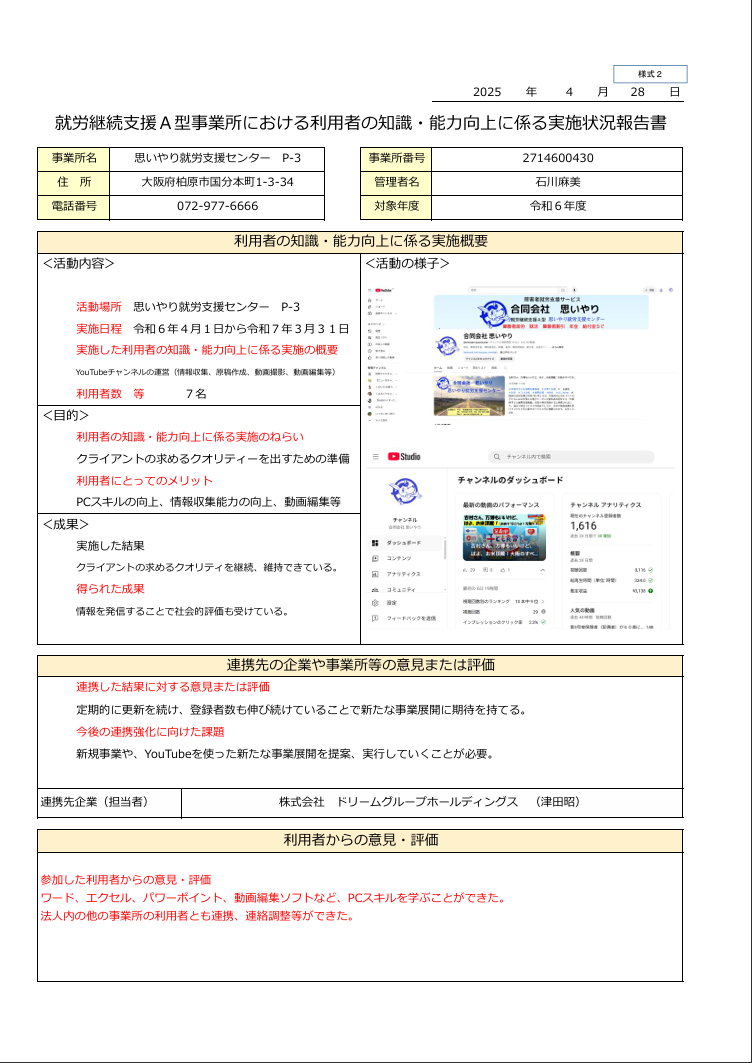Click the notification bell on YouTube header
This screenshot has width=752, height=1063.
[x=660, y=289]
